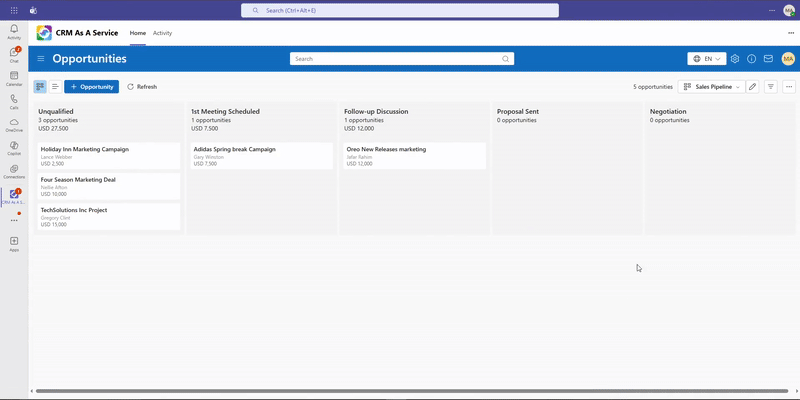
Task: Open Holiday Inn Marketing Campaign card
Action: [x=109, y=156]
